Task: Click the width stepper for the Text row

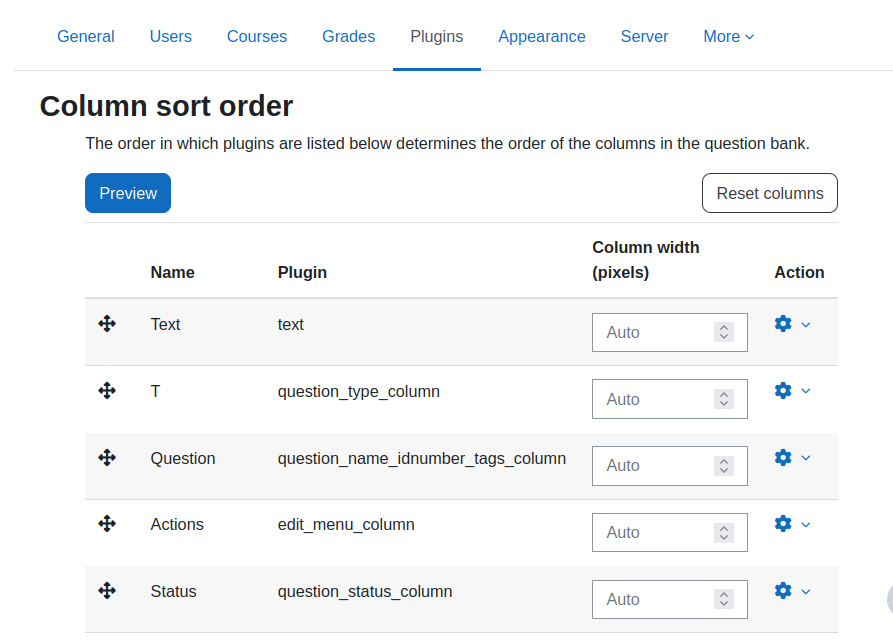Action: click(x=724, y=332)
